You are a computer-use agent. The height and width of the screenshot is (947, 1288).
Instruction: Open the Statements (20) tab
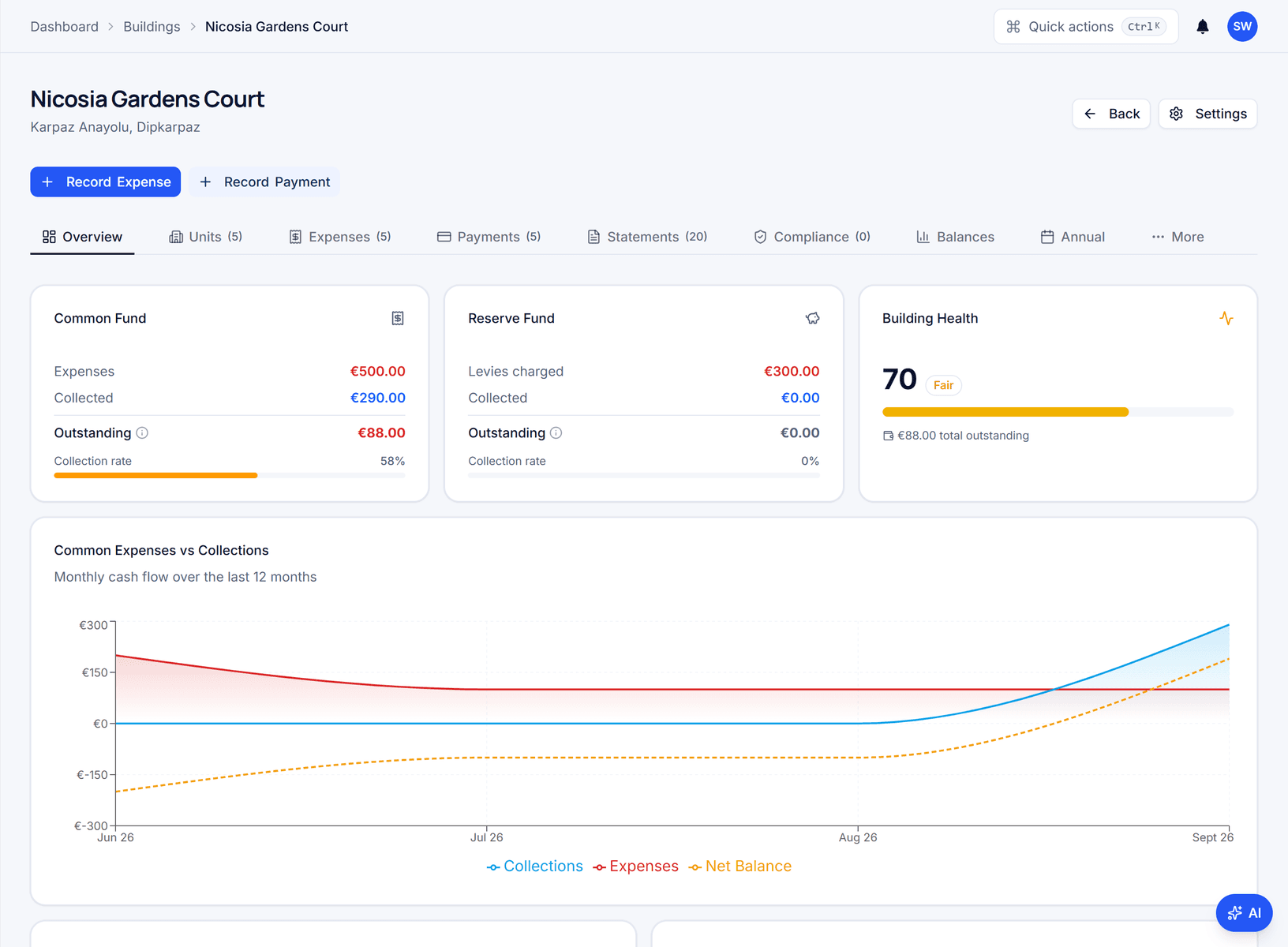coord(647,237)
